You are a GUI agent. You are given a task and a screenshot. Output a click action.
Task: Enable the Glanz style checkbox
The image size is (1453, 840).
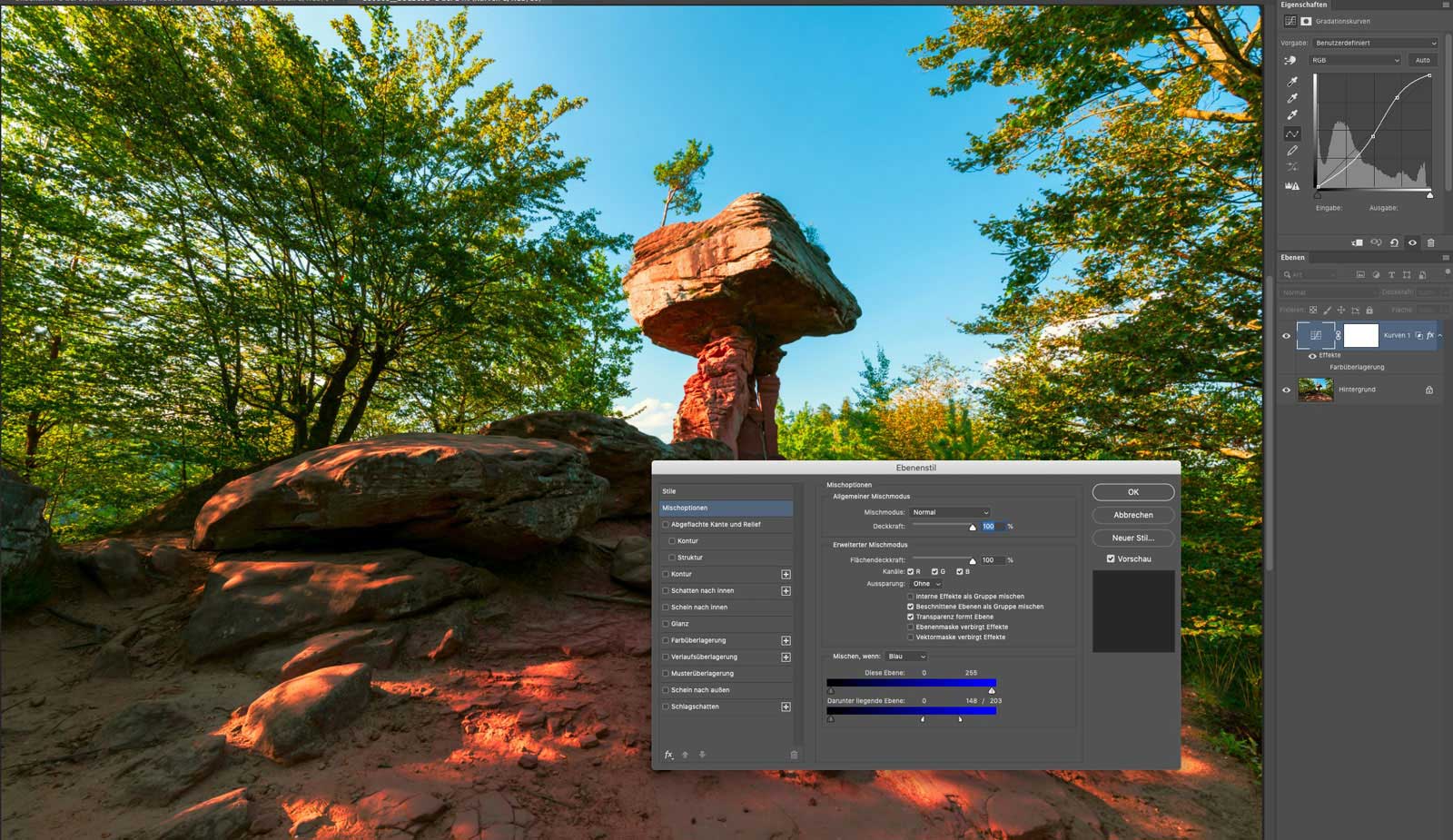pos(666,624)
